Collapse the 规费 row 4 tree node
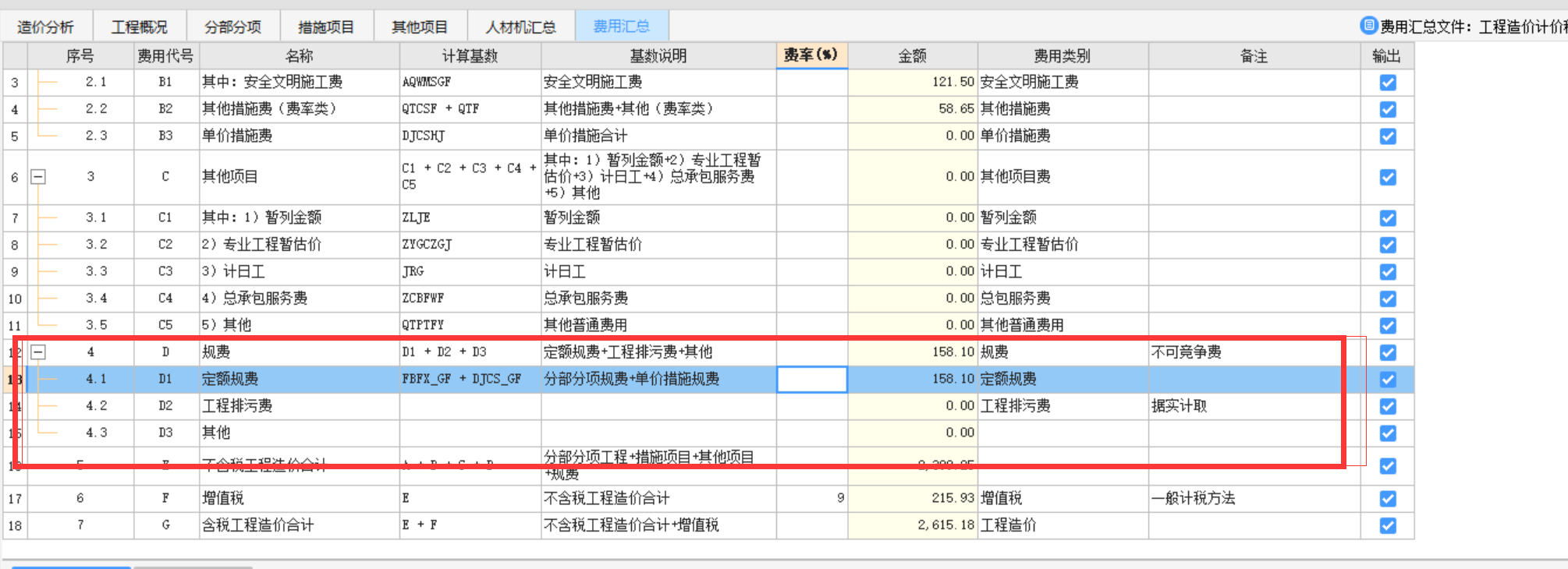 [37, 352]
